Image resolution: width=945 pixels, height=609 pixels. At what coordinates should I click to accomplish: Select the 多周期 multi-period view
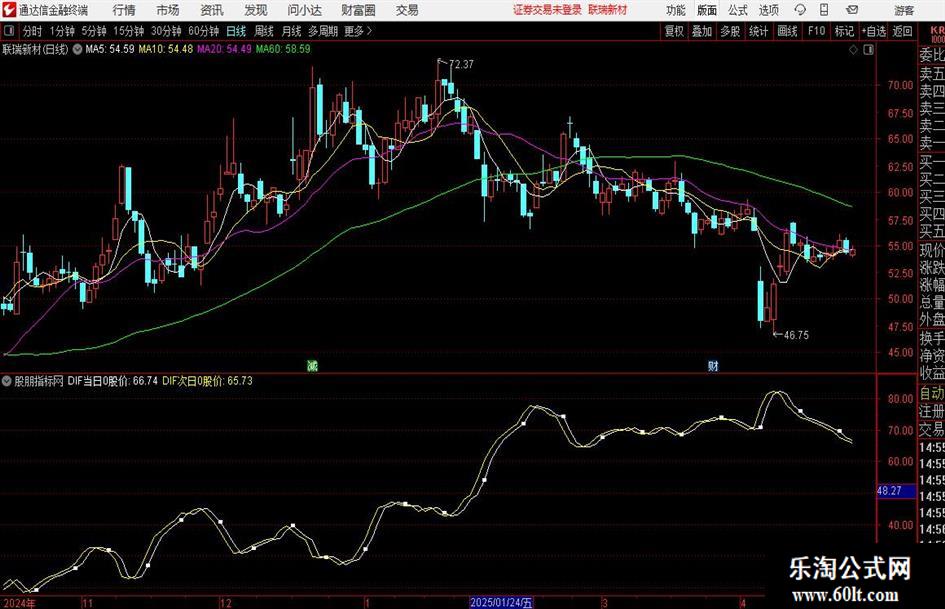(323, 31)
